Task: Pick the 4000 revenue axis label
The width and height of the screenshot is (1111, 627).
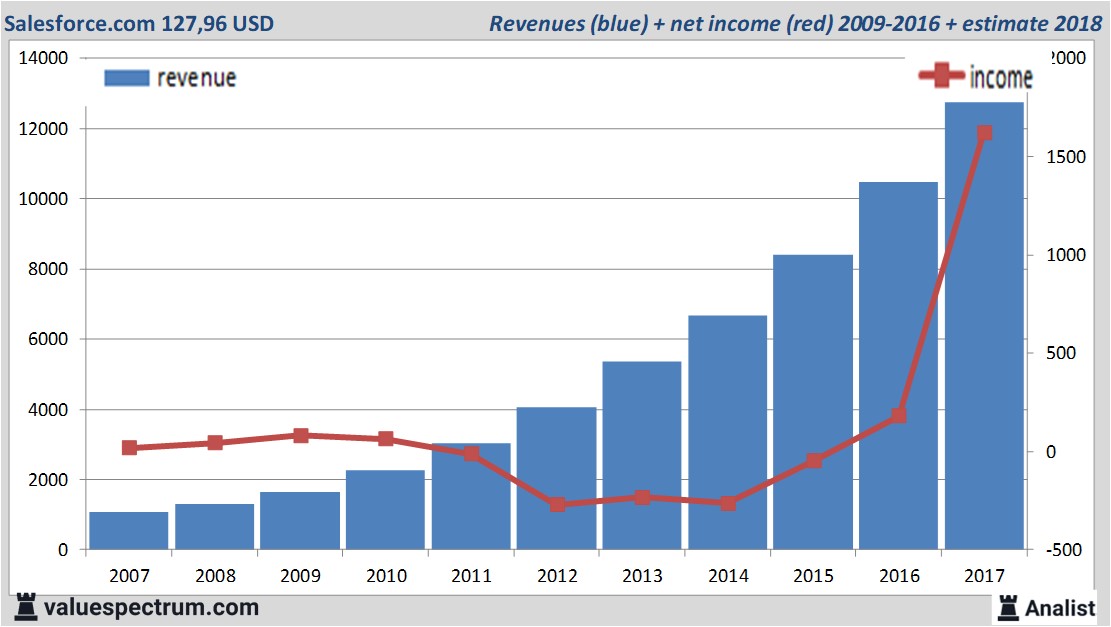Action: point(48,409)
